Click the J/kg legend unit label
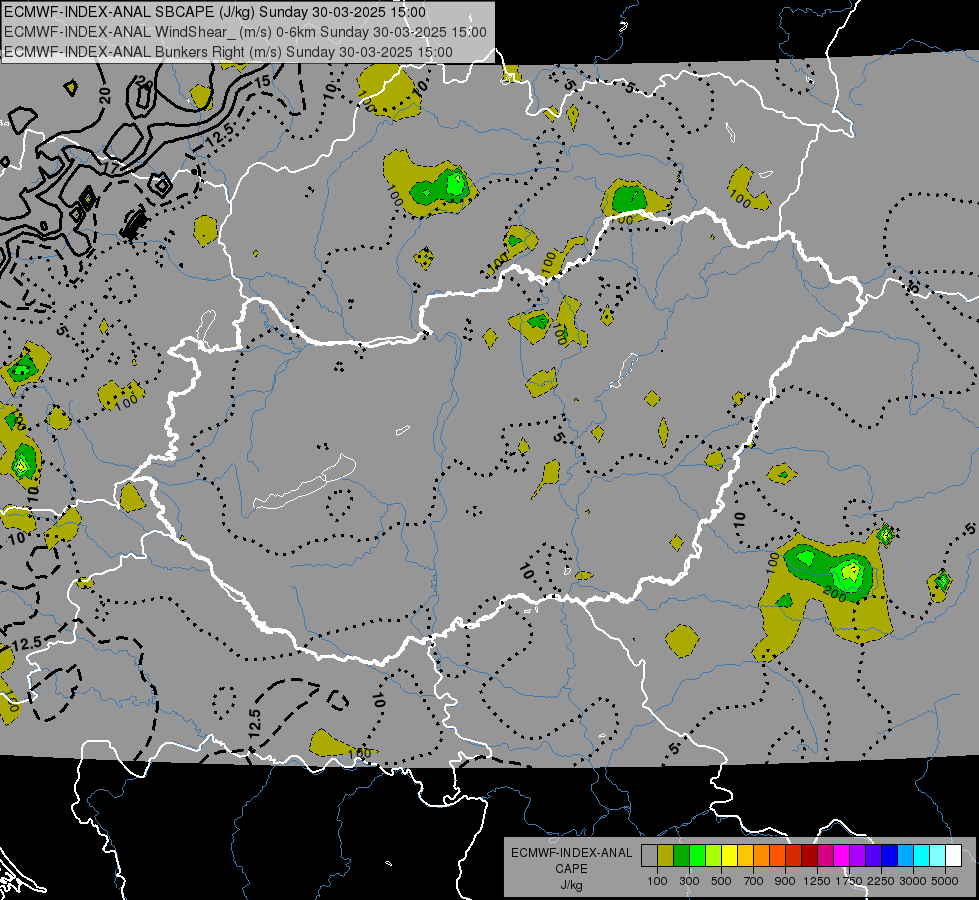Image resolution: width=979 pixels, height=900 pixels. (571, 885)
